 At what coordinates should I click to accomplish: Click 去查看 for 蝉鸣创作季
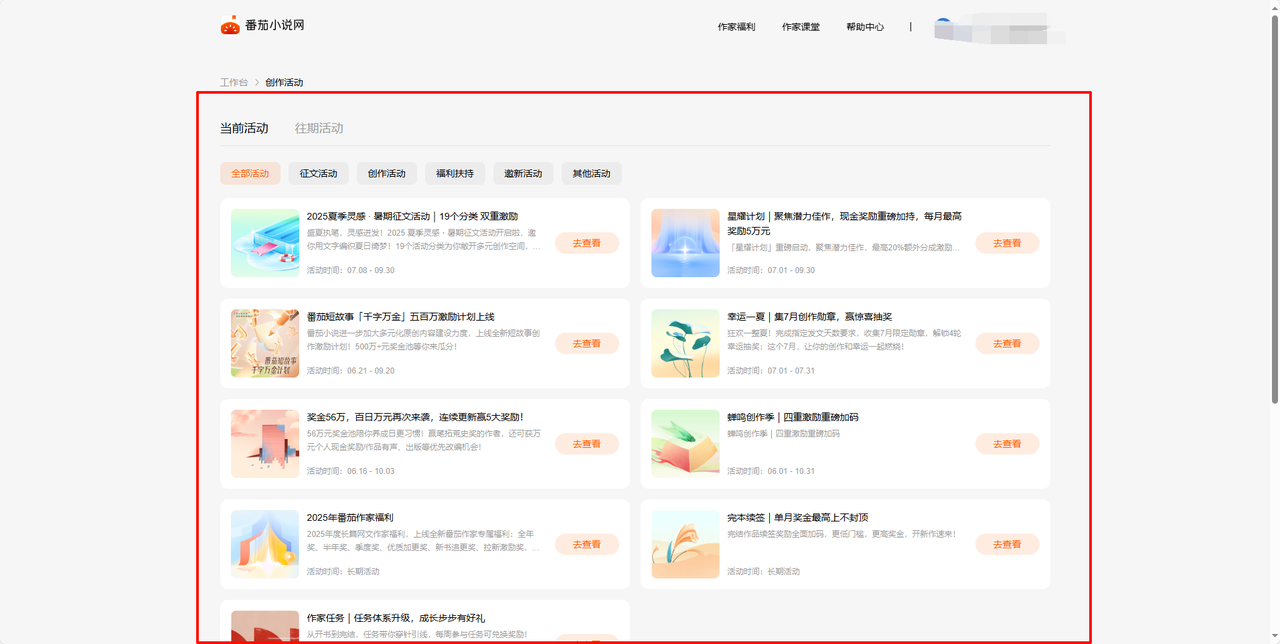(1007, 444)
